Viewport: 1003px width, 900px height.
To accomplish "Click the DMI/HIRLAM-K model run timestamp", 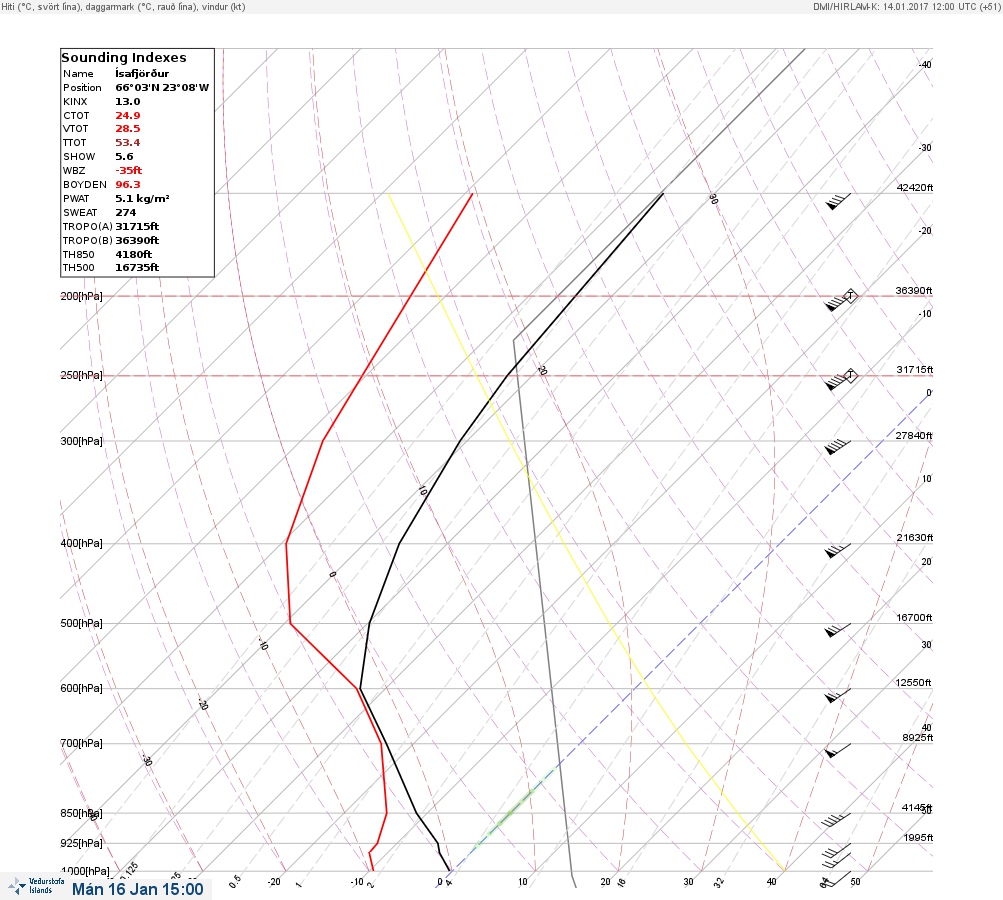I will point(906,6).
